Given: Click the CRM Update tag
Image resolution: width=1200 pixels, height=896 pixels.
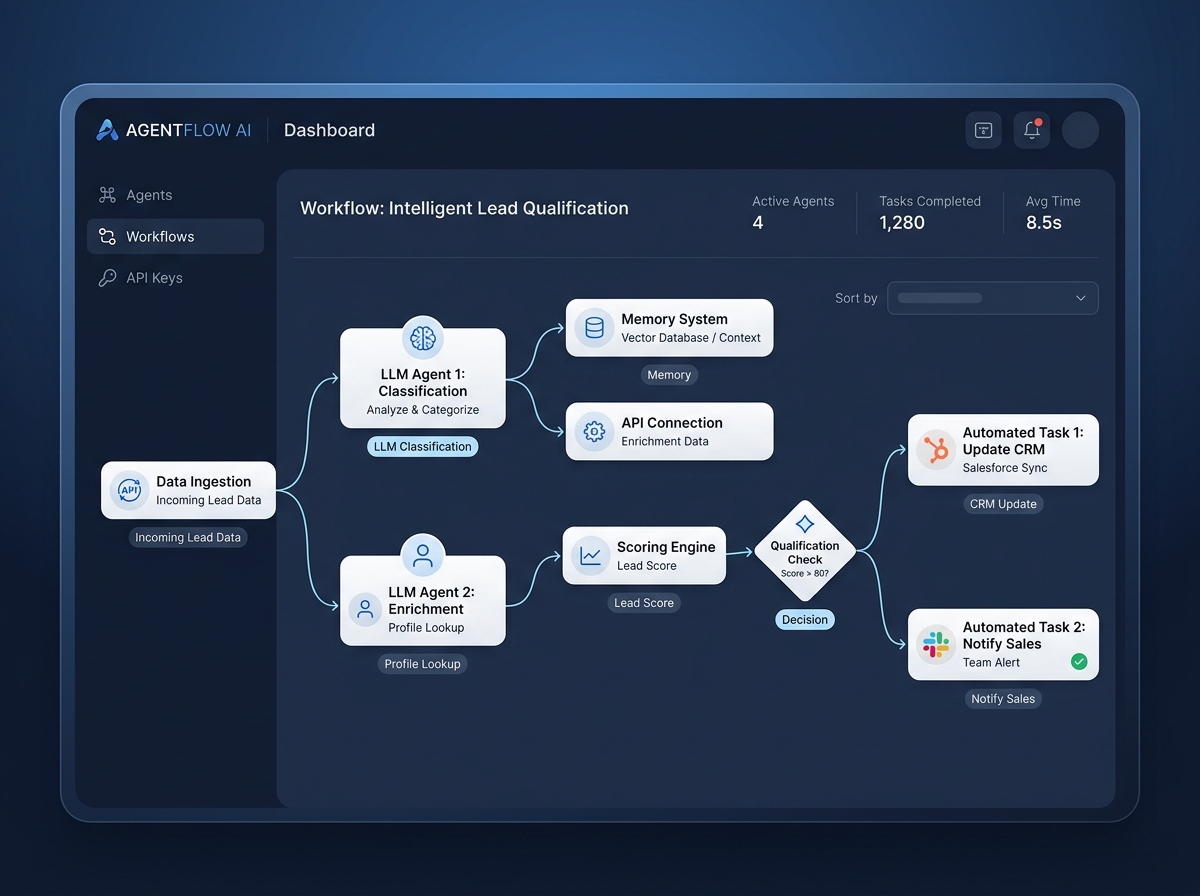Looking at the screenshot, I should [1003, 504].
